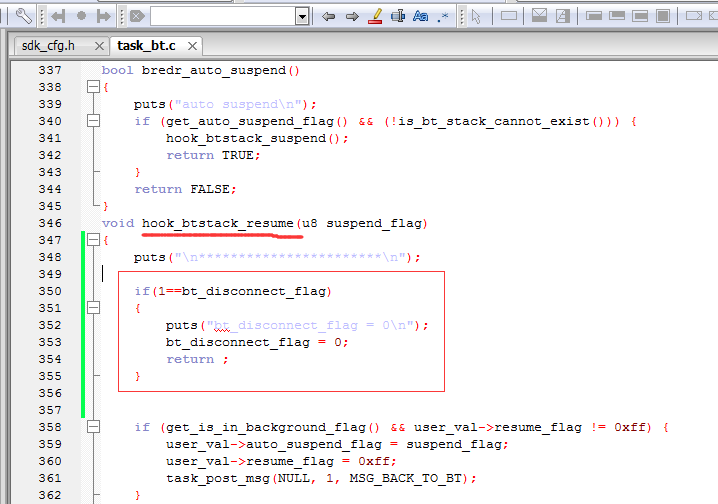Click the 'user_val->resume_flag = 0xff;' statement
The height and width of the screenshot is (504, 718).
pyautogui.click(x=282, y=461)
